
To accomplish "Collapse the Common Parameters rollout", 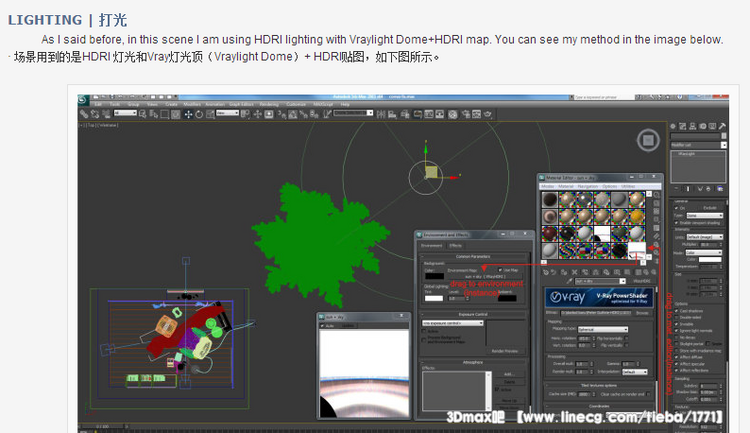I will click(x=474, y=256).
